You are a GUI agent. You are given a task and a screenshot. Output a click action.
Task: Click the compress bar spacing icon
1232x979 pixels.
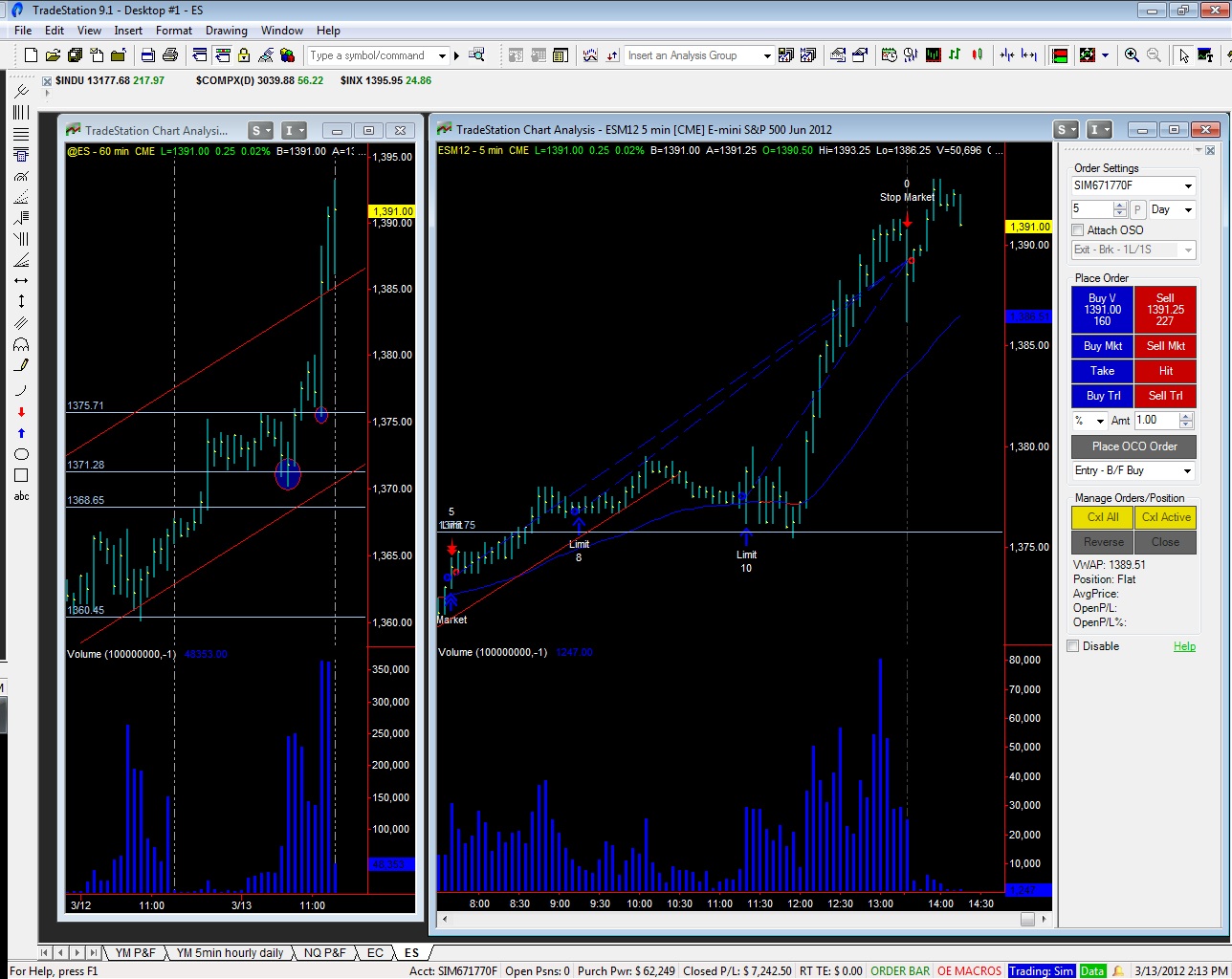[1007, 55]
